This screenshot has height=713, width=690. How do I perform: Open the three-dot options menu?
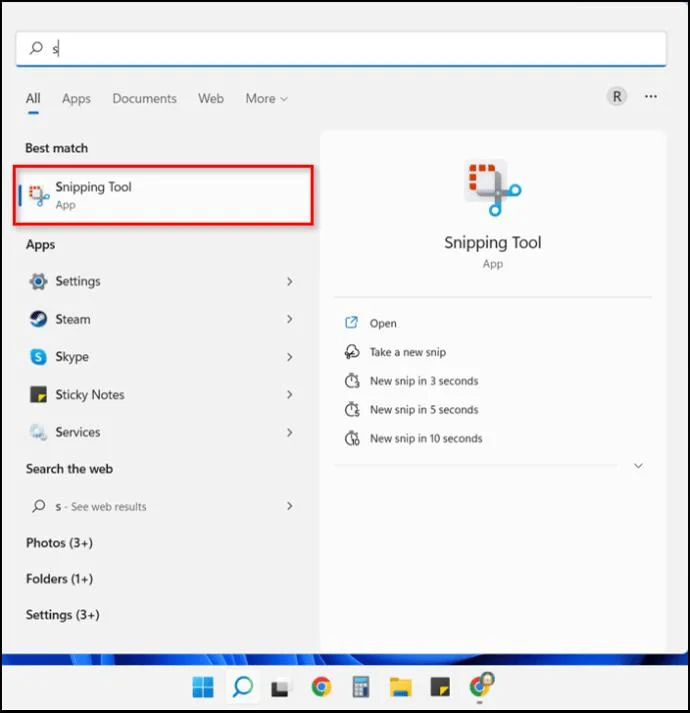pyautogui.click(x=650, y=96)
